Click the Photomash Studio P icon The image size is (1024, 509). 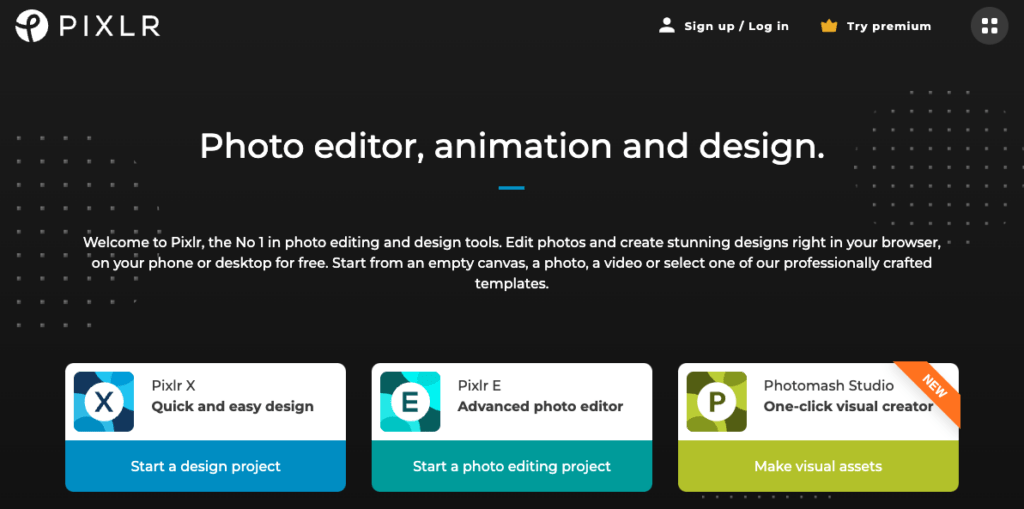716,402
